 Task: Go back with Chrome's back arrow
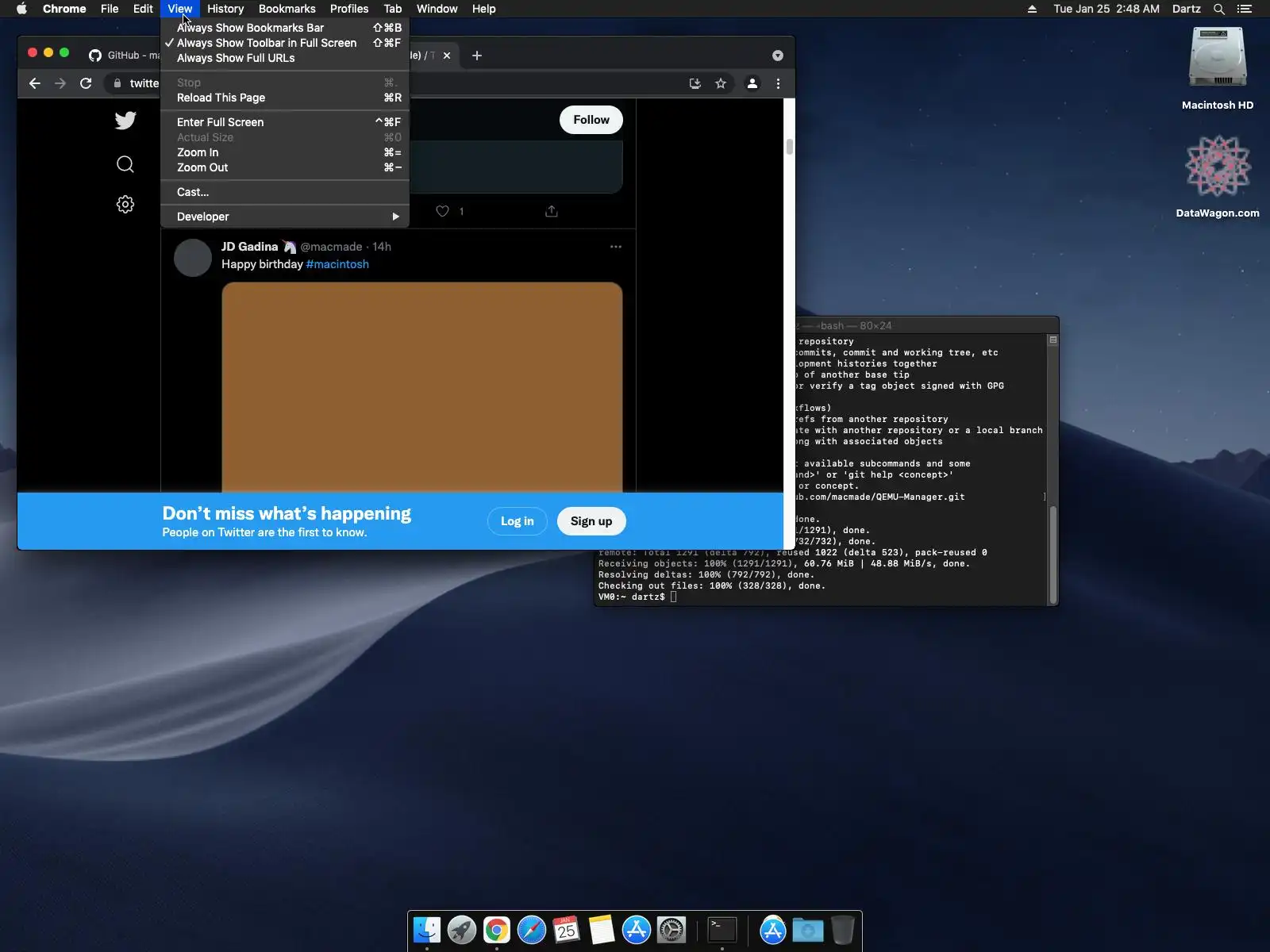coord(35,83)
